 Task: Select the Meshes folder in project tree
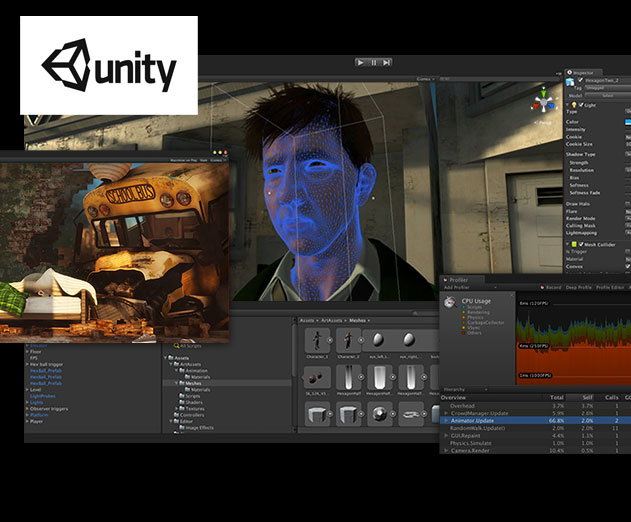(x=190, y=383)
